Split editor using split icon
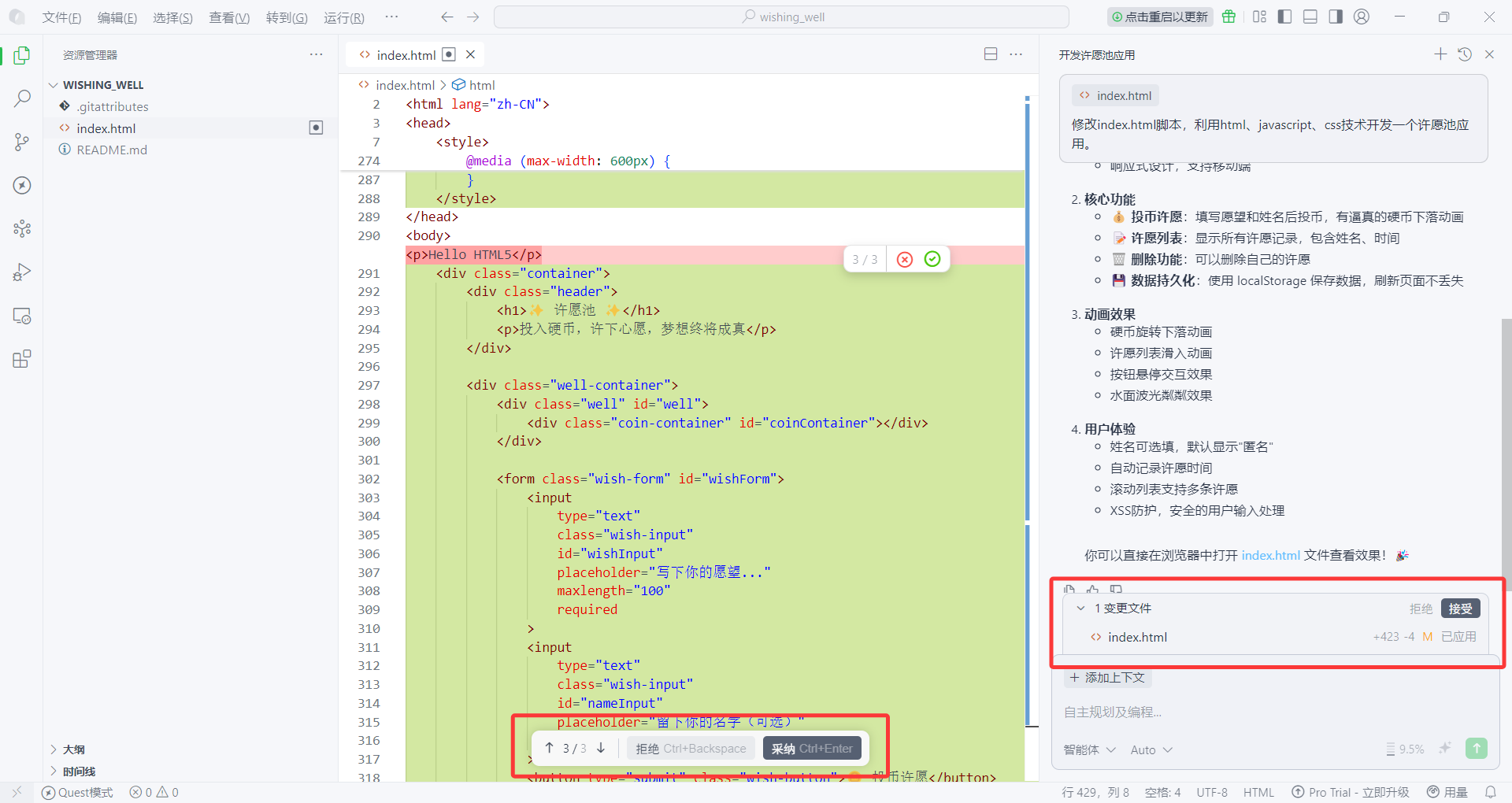 991,54
